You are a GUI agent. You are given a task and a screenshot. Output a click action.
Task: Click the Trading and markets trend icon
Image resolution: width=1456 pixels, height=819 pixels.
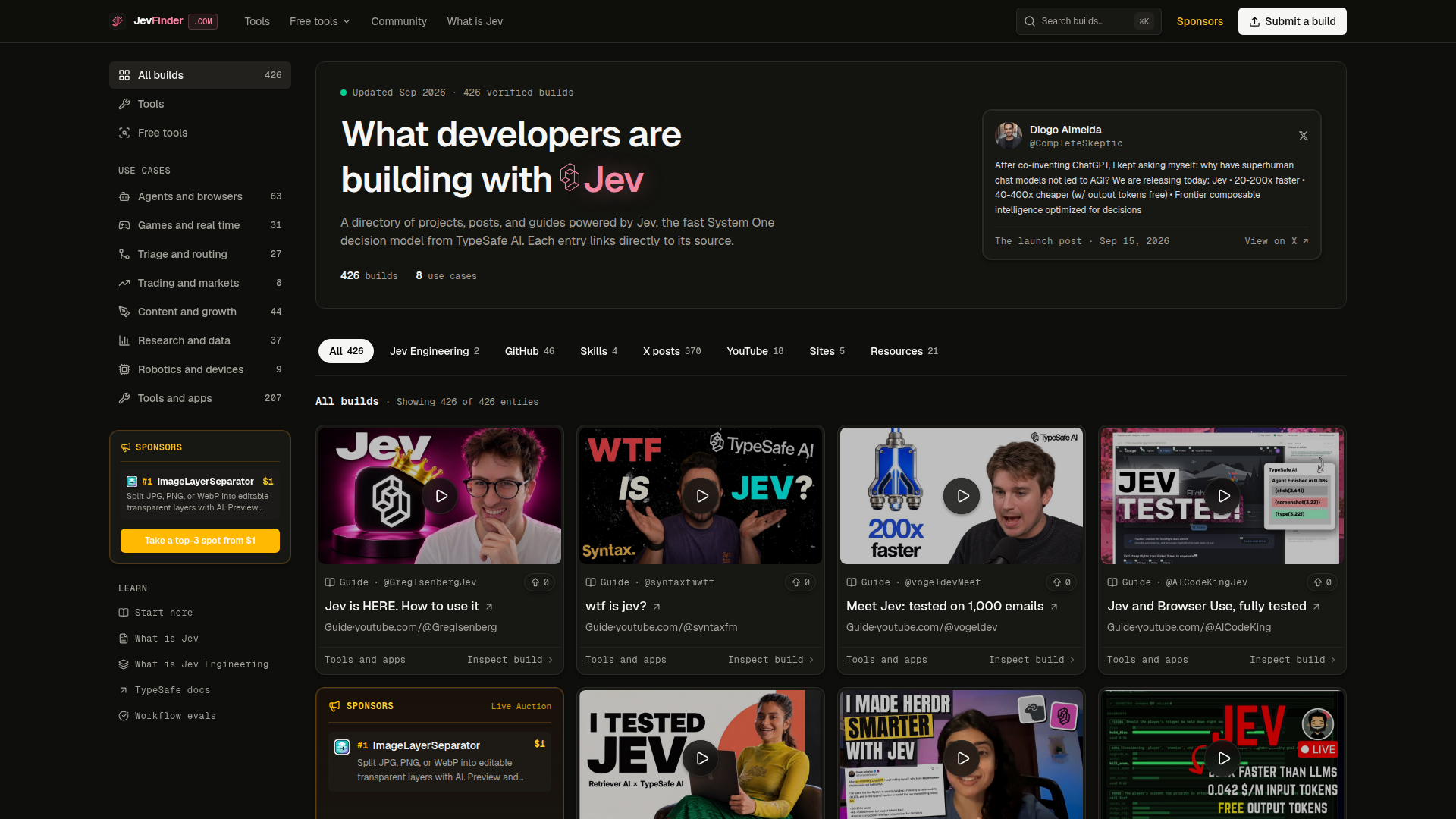click(x=124, y=283)
